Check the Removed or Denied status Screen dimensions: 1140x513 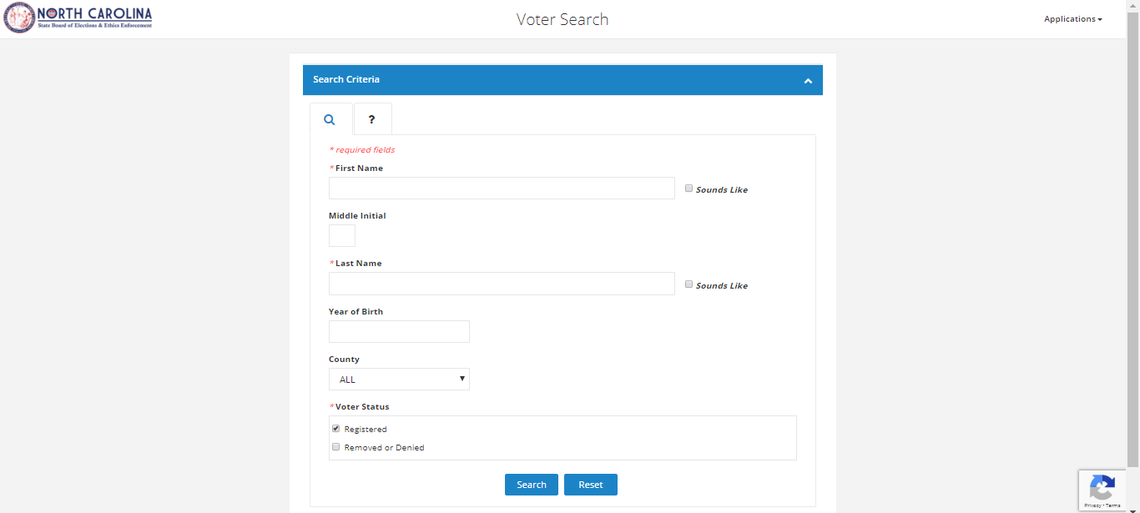pyautogui.click(x=336, y=447)
